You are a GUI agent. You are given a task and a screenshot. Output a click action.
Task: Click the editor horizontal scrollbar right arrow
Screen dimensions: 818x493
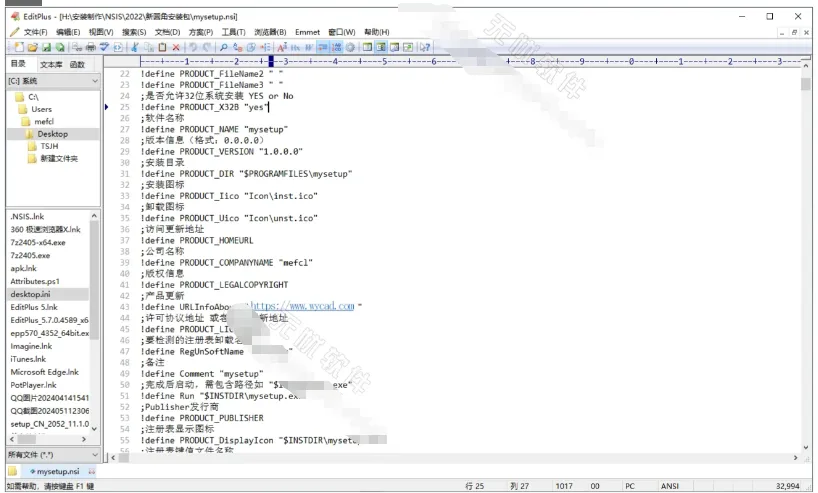click(x=796, y=458)
